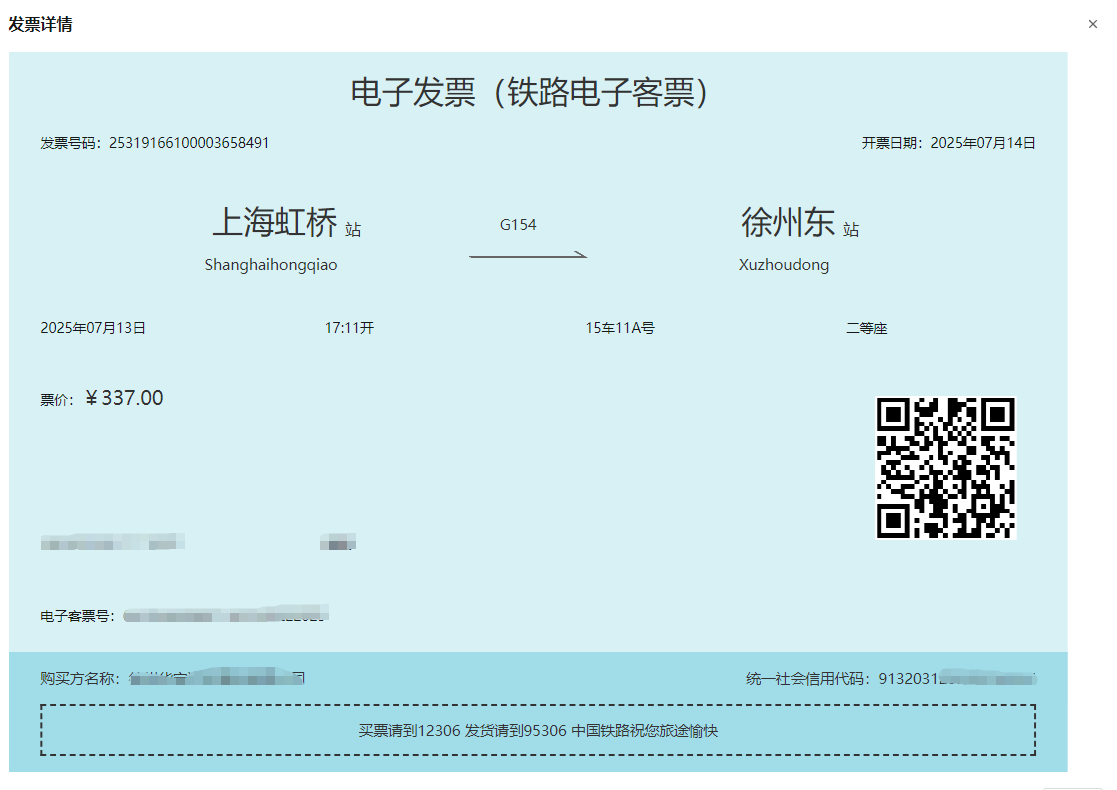The width and height of the screenshot is (1117, 790).
Task: Click the Xuzhoudong pinyin label
Action: click(x=784, y=265)
